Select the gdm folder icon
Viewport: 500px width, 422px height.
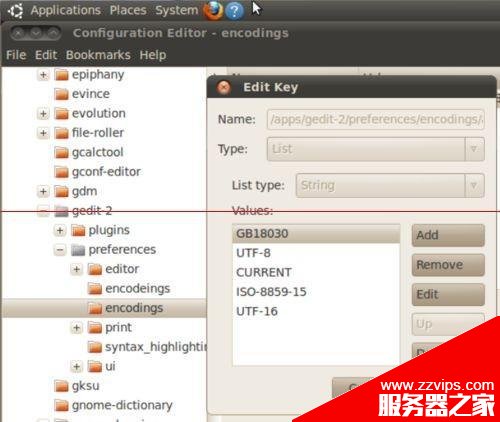61,192
